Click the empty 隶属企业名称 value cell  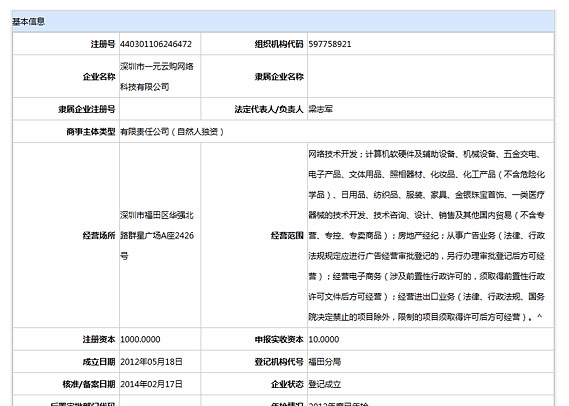click(x=431, y=77)
